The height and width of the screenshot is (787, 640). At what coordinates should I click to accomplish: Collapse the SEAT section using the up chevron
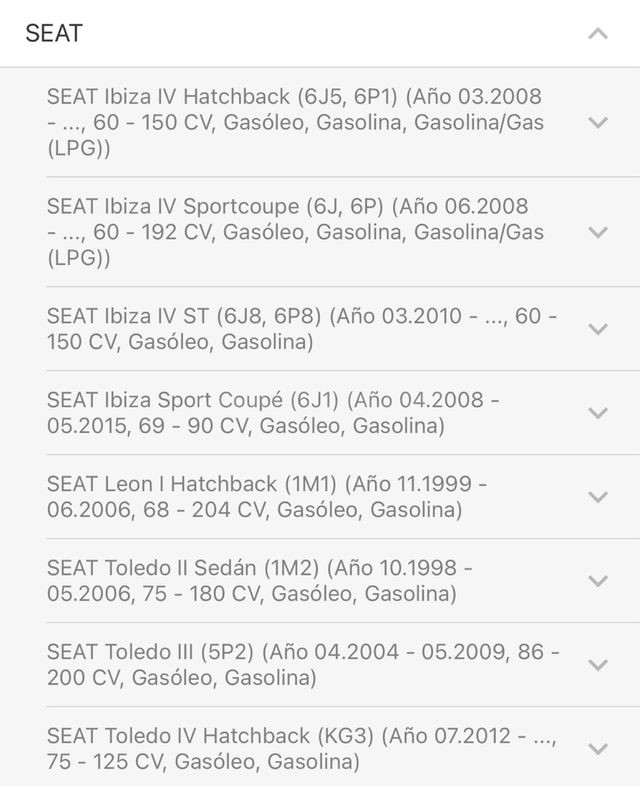598,34
